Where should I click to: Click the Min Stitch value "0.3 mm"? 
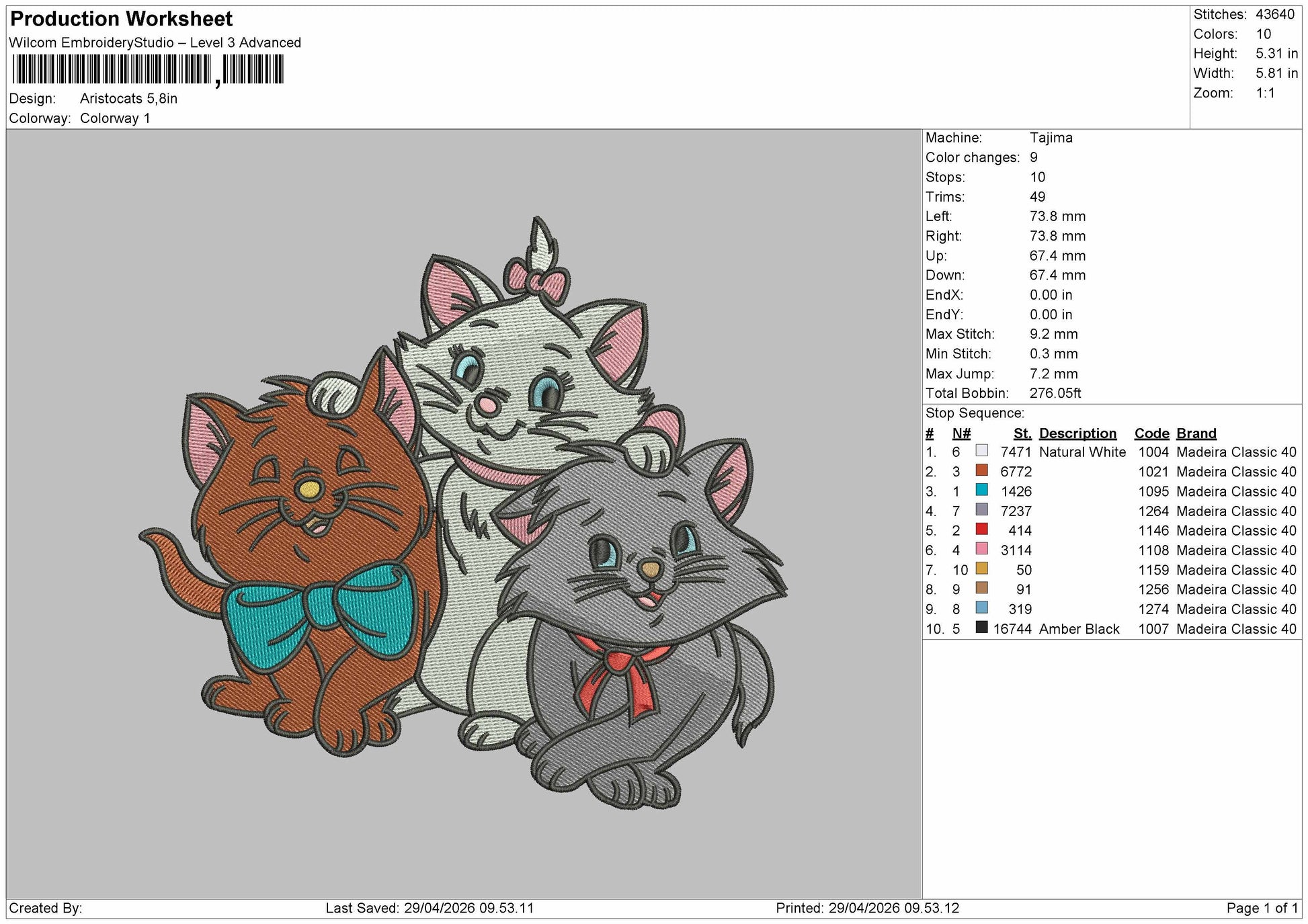(x=1054, y=353)
